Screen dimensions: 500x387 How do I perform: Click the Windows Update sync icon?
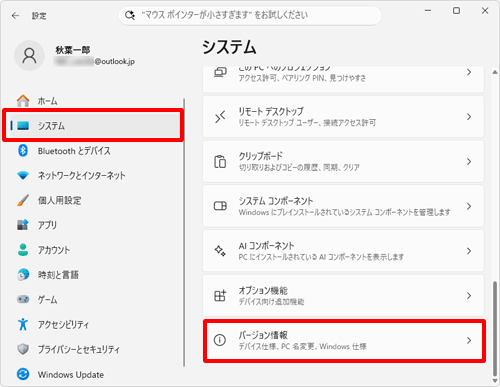pyautogui.click(x=23, y=374)
